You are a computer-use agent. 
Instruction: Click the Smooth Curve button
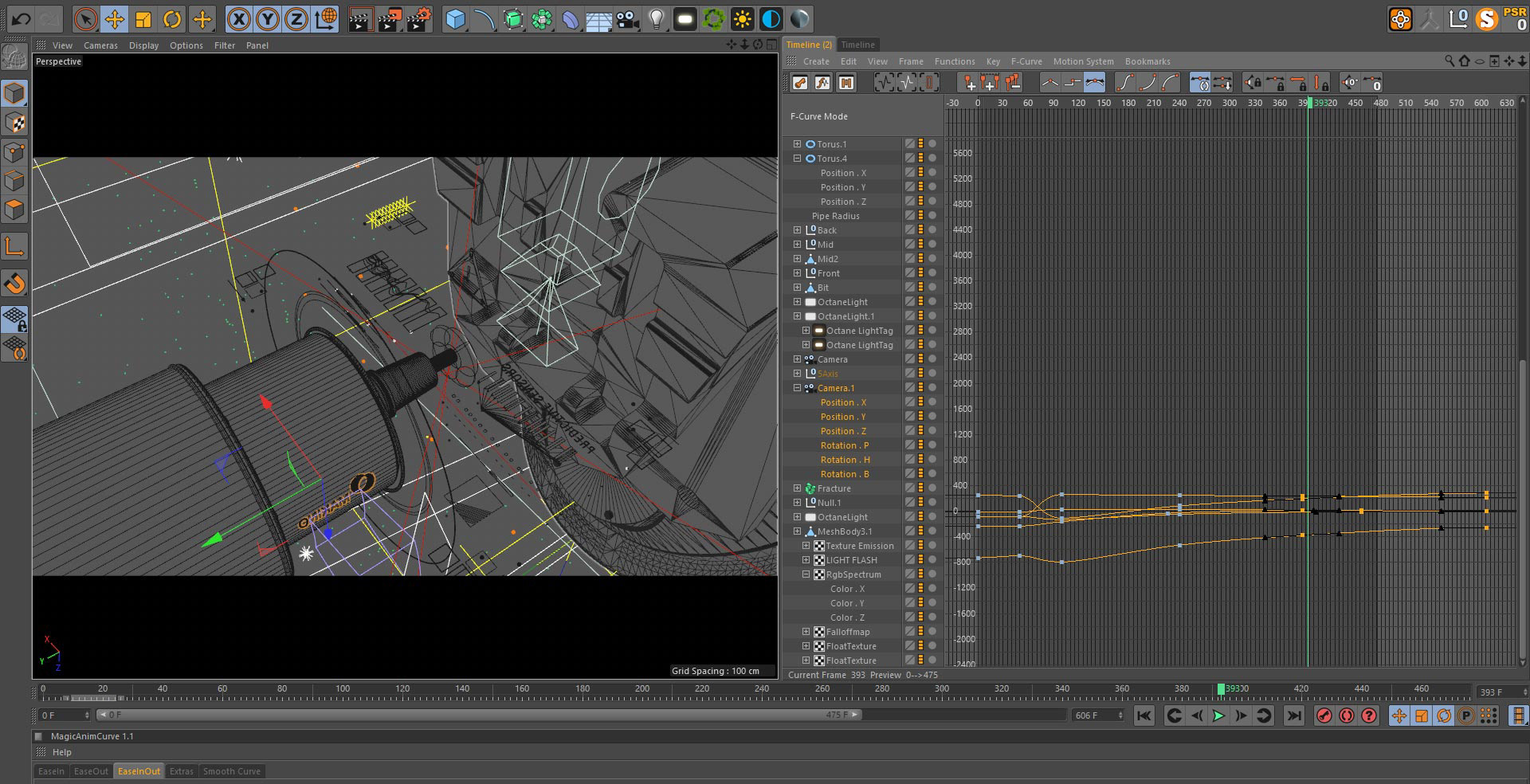click(x=231, y=771)
